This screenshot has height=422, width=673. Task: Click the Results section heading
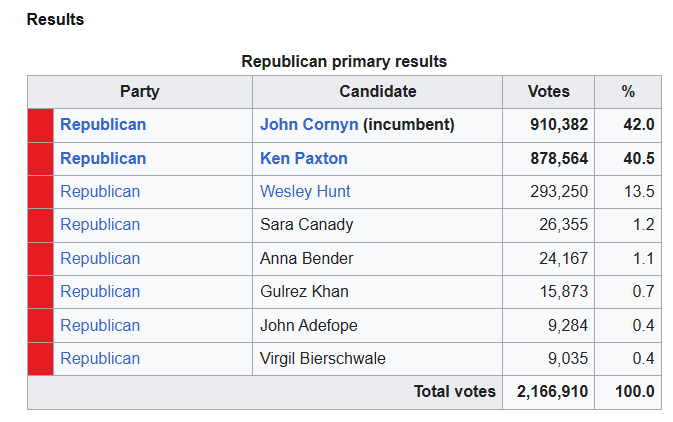(55, 19)
